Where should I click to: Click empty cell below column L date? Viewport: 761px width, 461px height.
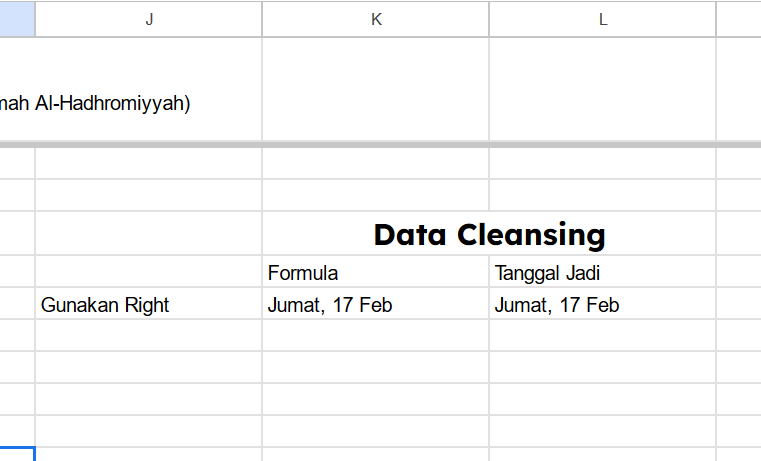coord(603,335)
